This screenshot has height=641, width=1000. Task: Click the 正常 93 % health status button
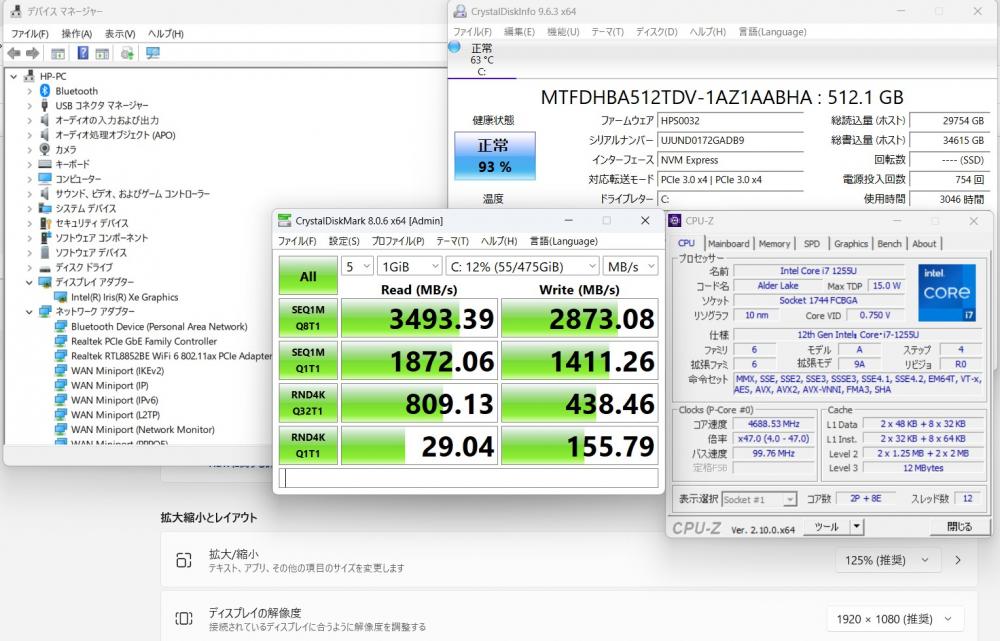(495, 156)
